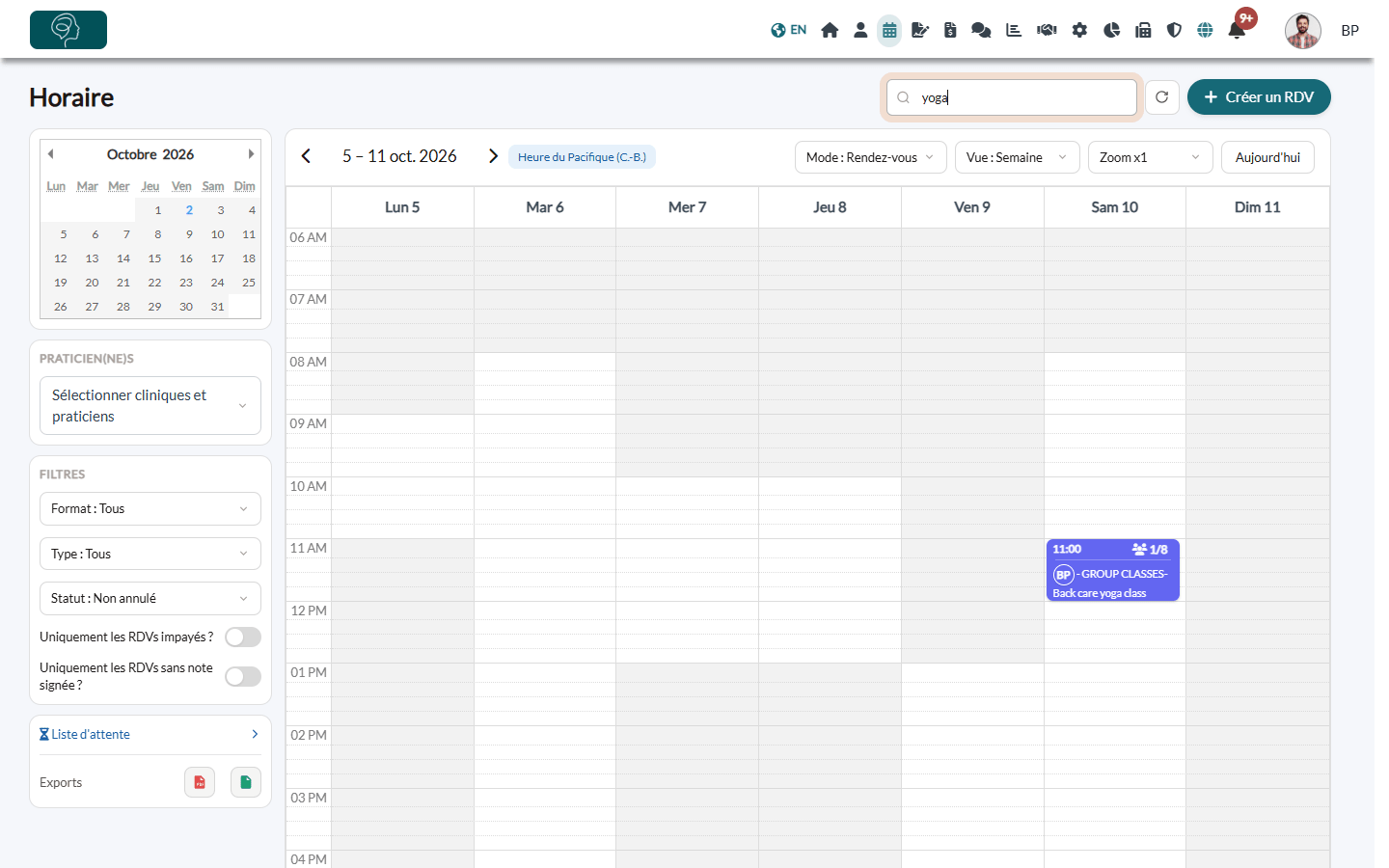Switch language to EN
The image size is (1389, 868).
coord(789,30)
